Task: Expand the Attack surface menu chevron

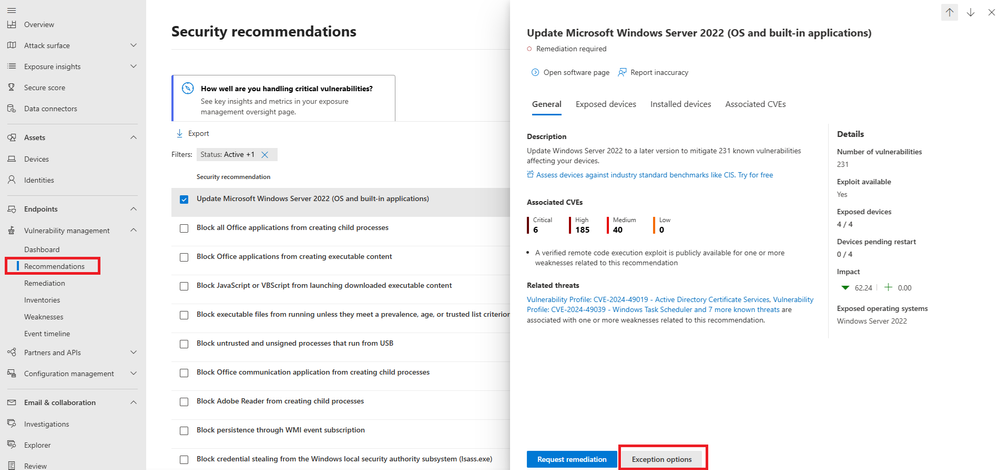Action: click(x=133, y=45)
